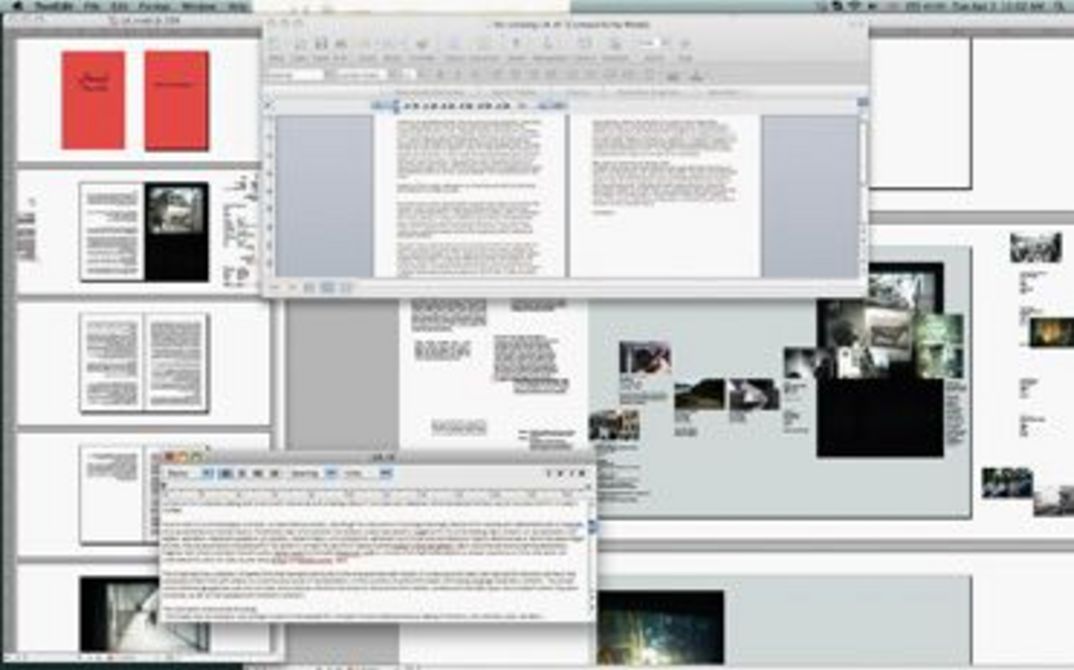Open the Window menu in menu bar
1074x670 pixels.
198,5
